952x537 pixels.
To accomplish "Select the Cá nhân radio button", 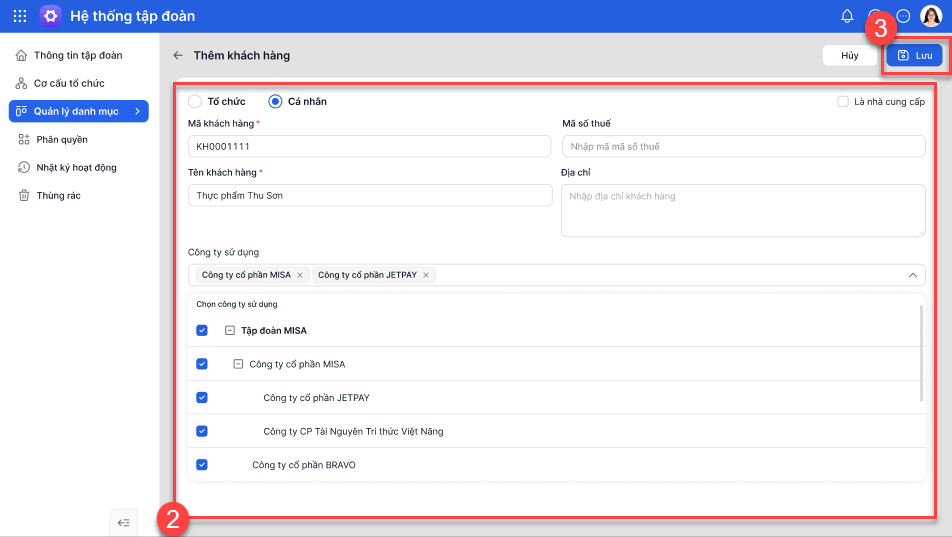I will tap(275, 101).
